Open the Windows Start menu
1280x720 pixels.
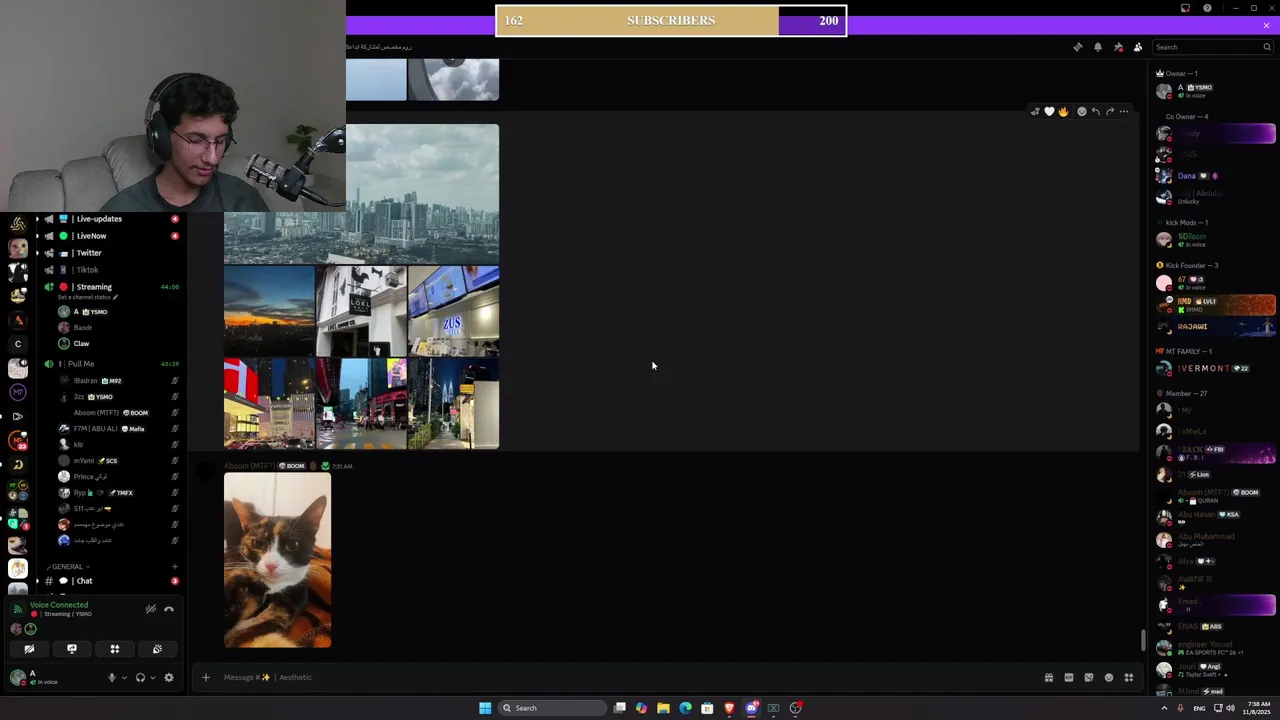pyautogui.click(x=485, y=708)
